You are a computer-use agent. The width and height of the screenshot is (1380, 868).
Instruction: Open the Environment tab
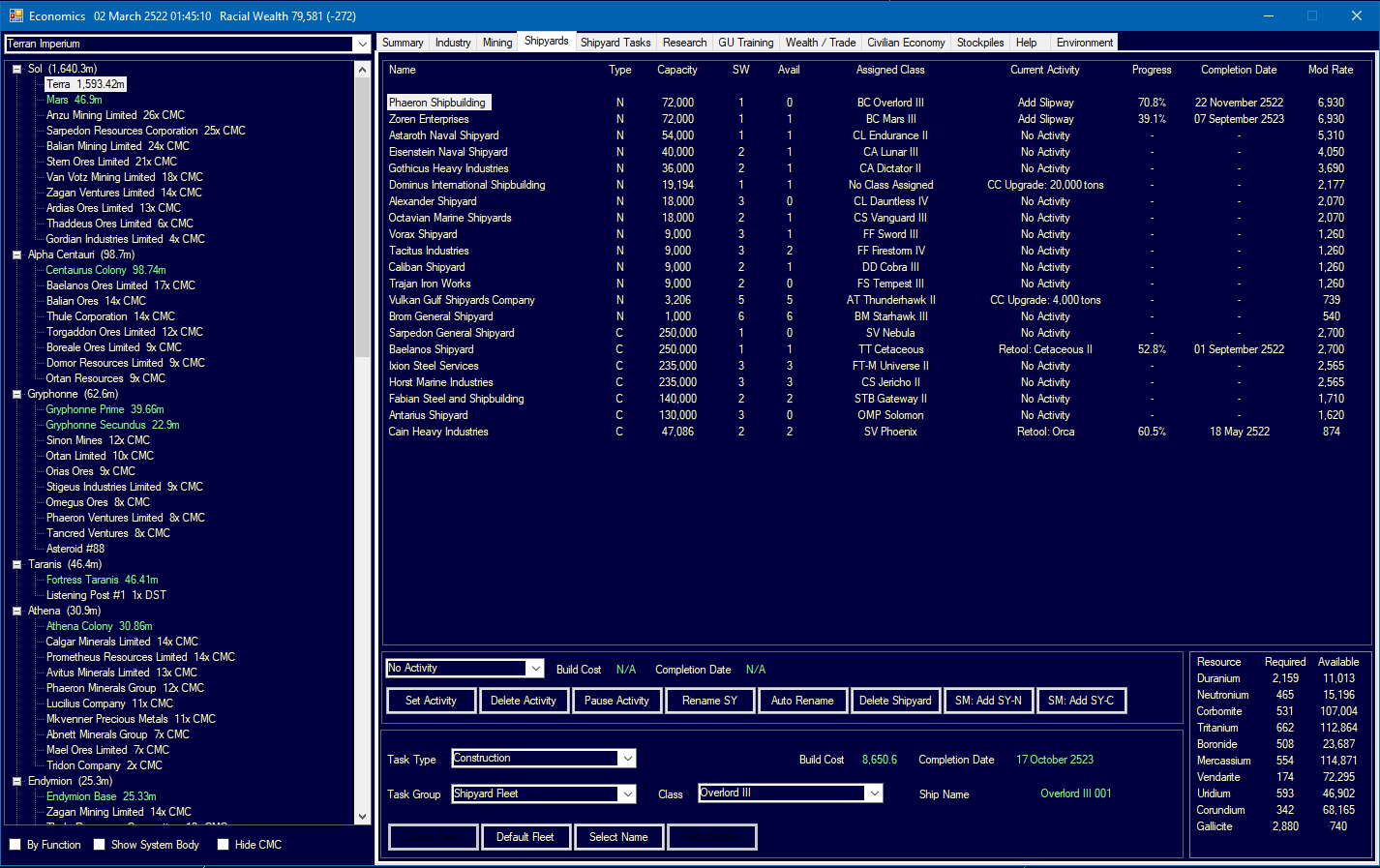tap(1084, 43)
